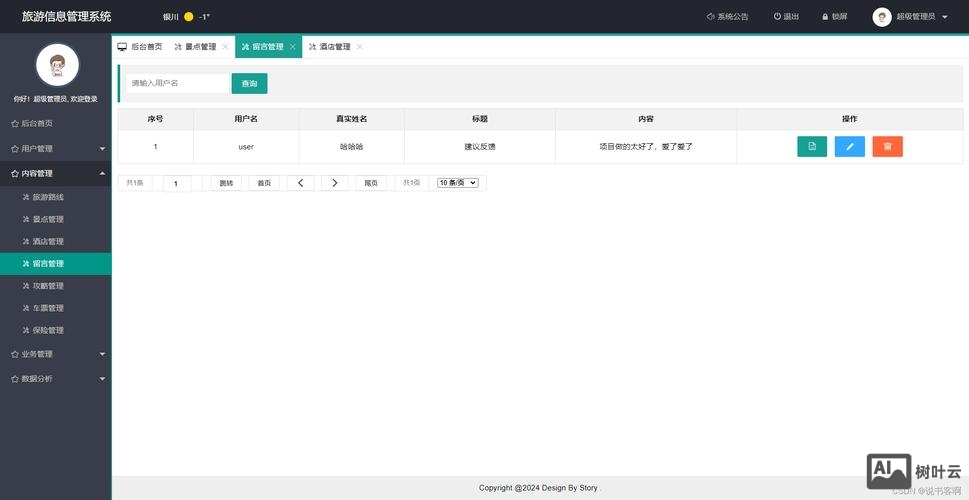Click the 真实姓名 column header
The image size is (969, 500).
point(352,119)
